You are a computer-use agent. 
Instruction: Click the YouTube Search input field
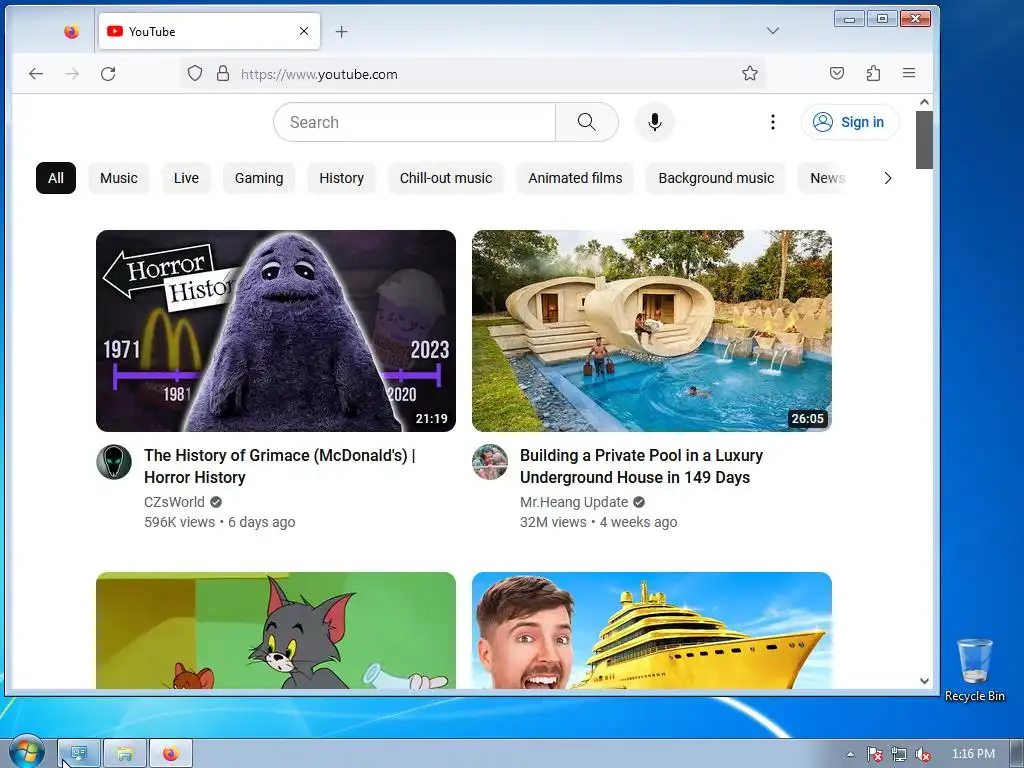(415, 122)
